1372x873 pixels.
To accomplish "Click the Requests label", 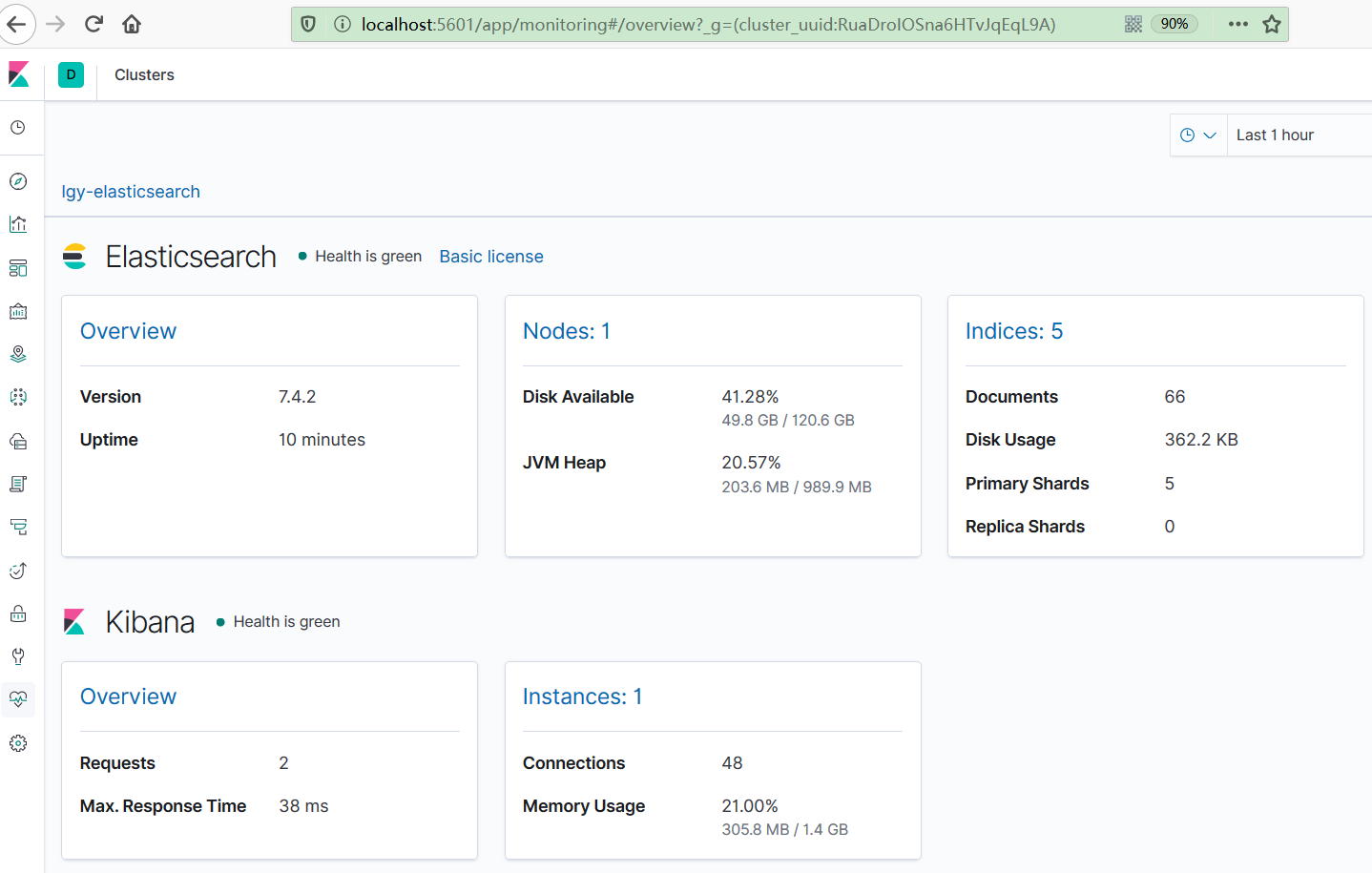I will click(x=117, y=763).
